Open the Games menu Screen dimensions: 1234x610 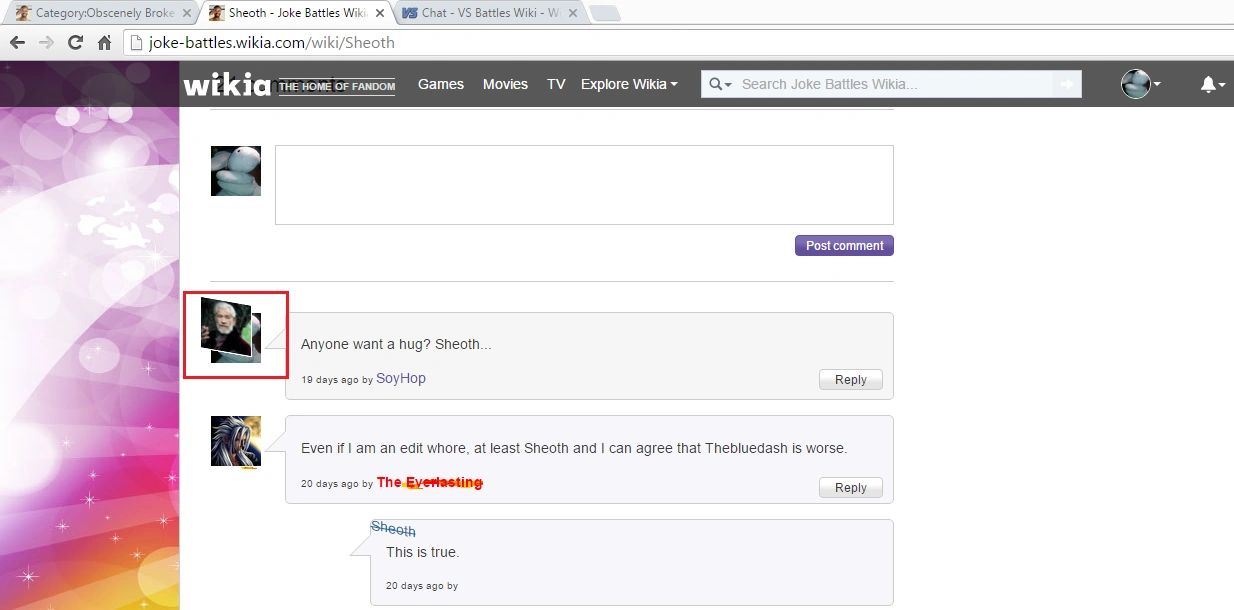pos(441,85)
